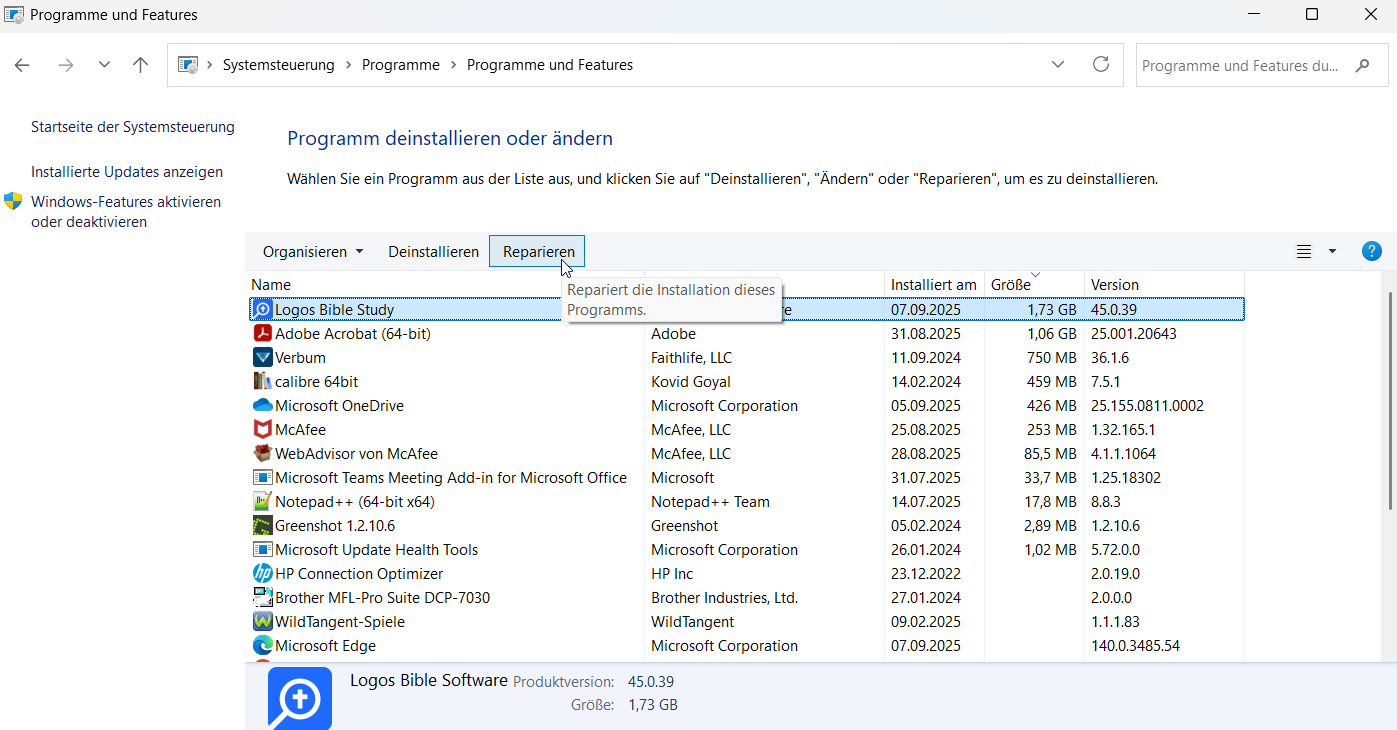Viewport: 1397px width, 730px height.
Task: Sort by Installiert am column header
Action: coord(934,284)
